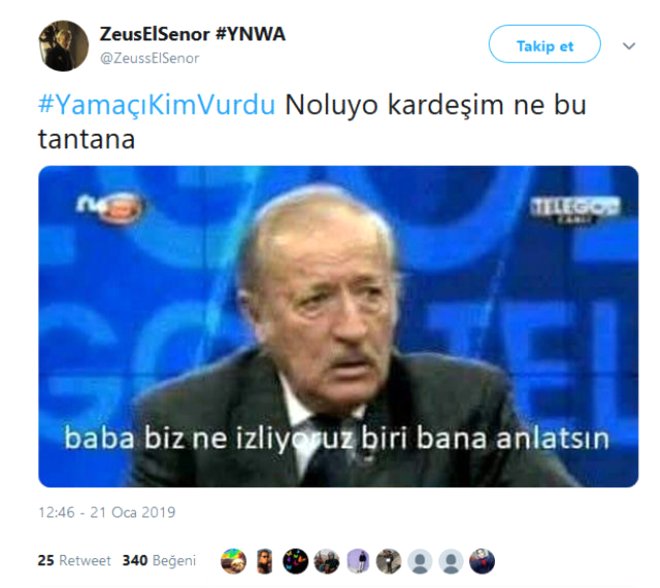Viewport: 660px width, 588px height.
Task: Open the @ZeussElSenor handle link
Action: 149,58
